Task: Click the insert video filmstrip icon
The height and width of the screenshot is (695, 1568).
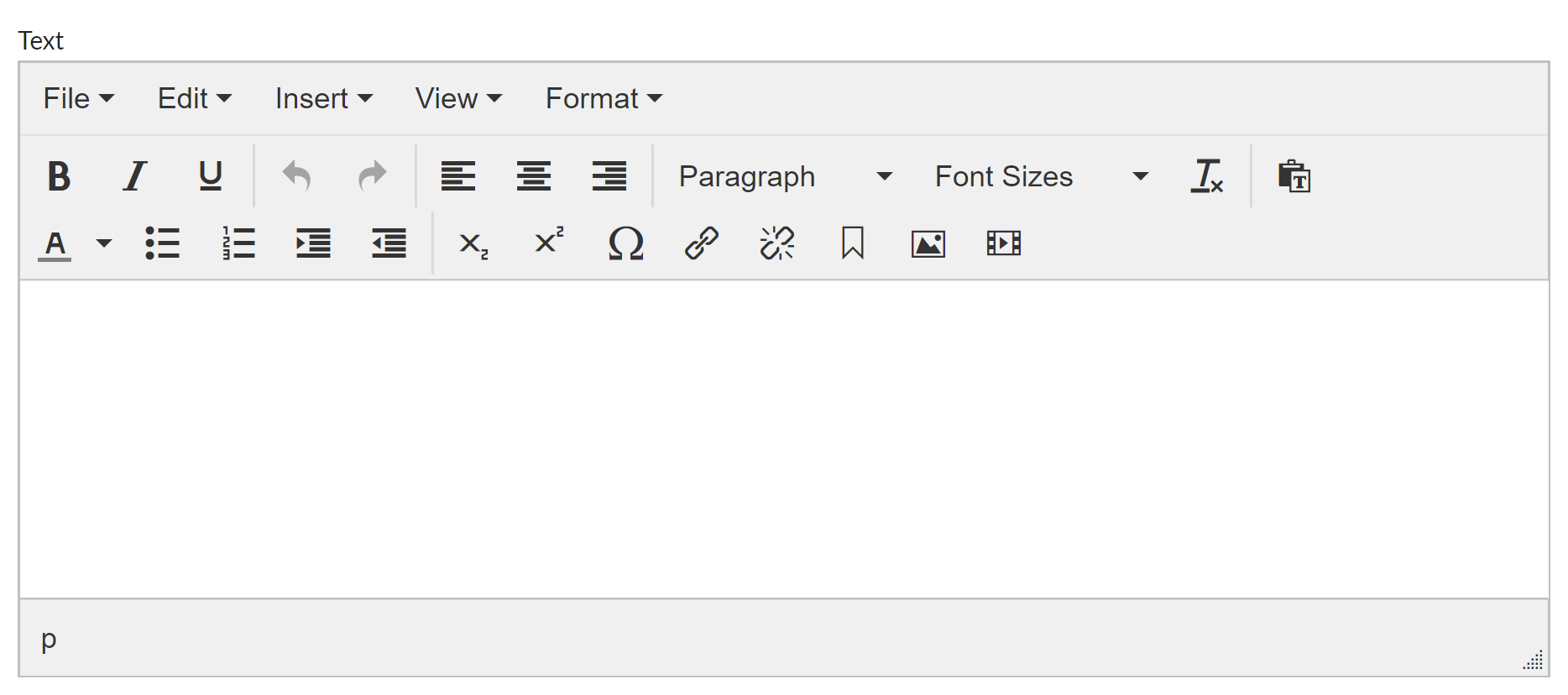Action: (x=1003, y=244)
